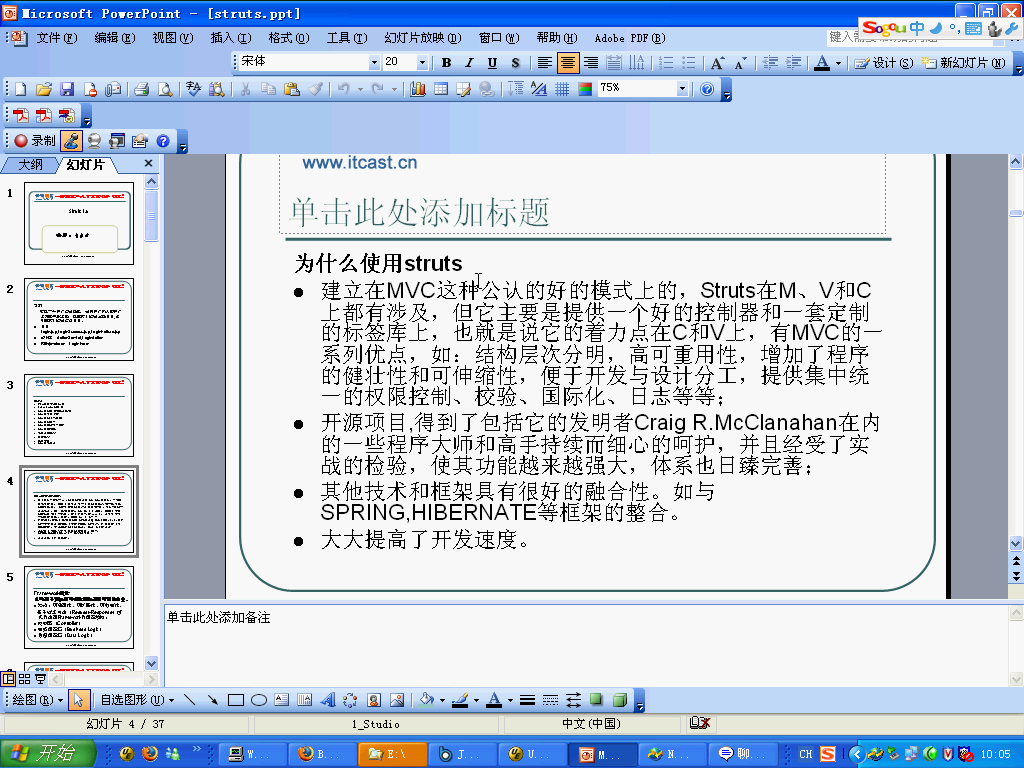This screenshot has height=768, width=1024.
Task: Toggle text shadow S button
Action: (x=515, y=63)
